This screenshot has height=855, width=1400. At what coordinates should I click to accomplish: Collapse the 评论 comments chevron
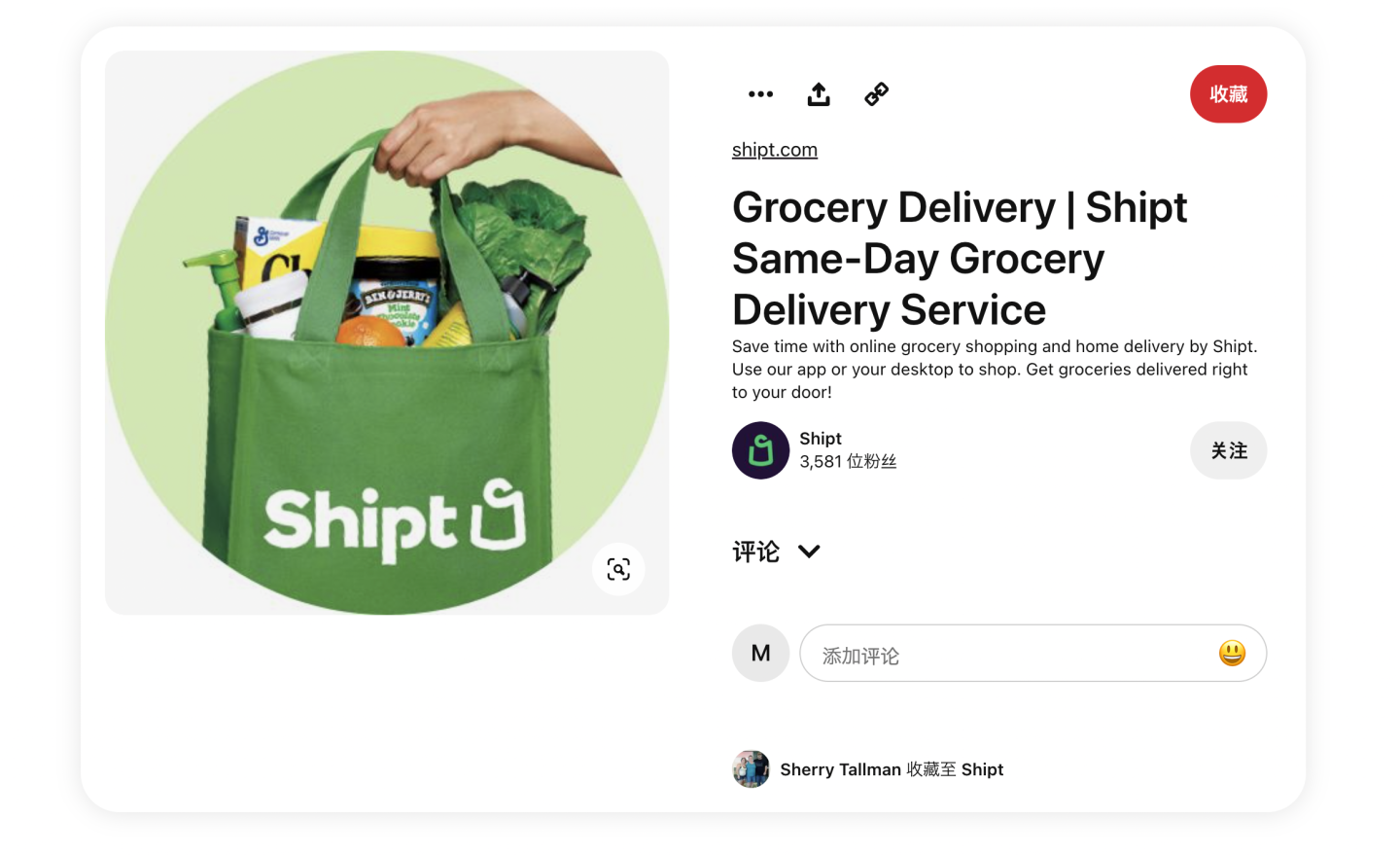pos(809,552)
